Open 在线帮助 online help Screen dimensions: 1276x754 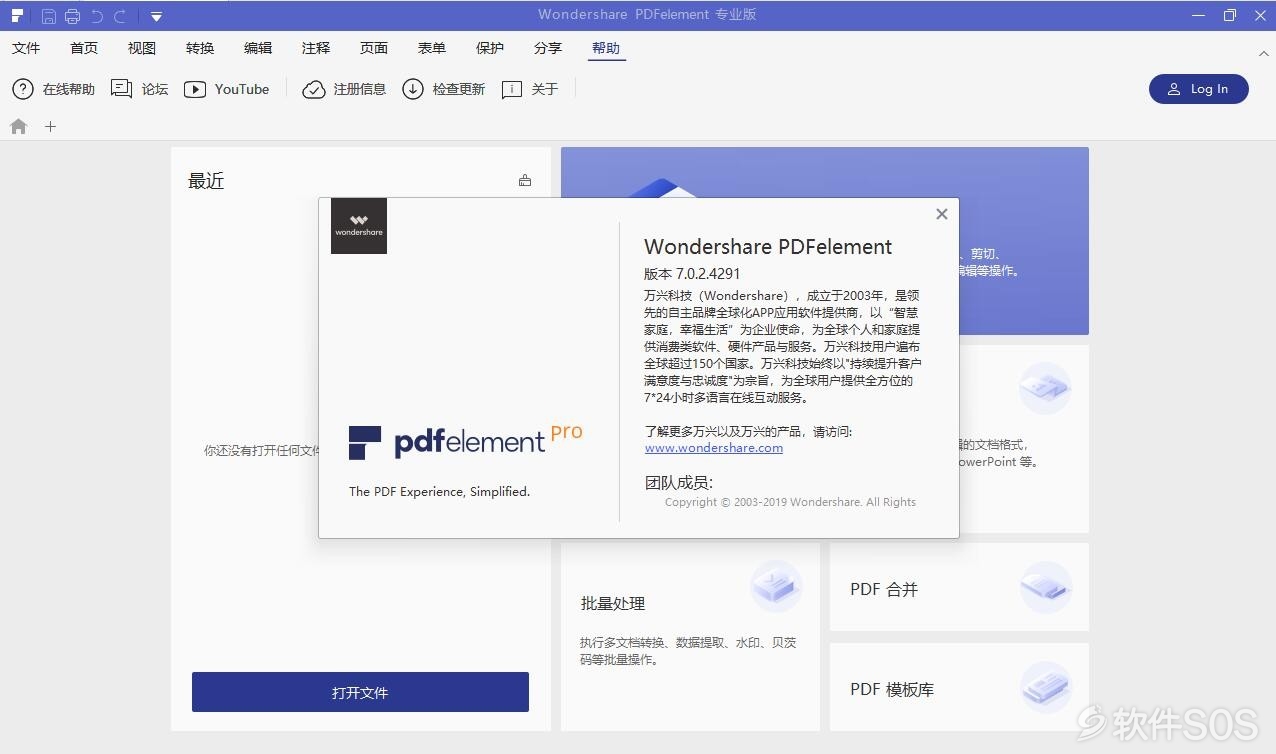click(53, 89)
